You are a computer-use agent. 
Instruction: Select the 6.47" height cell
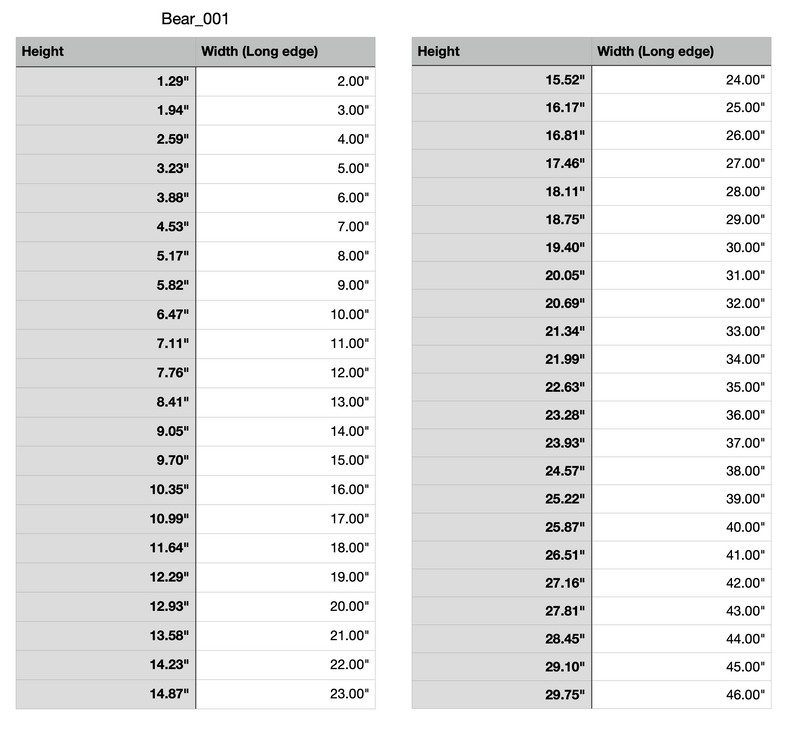(106, 315)
